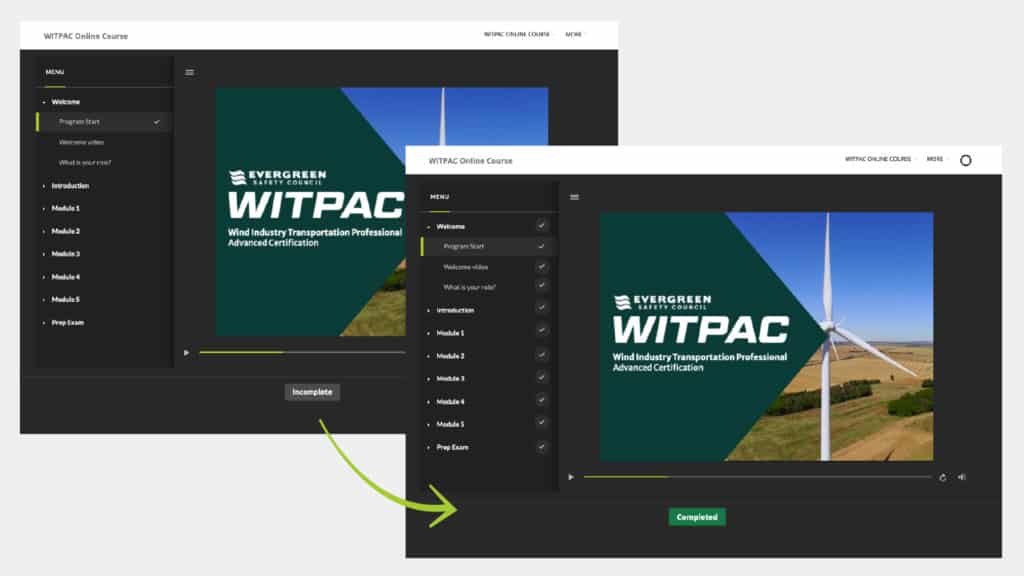Screen dimensions: 1024x576
Task: Expand Module 4 arrow in front window
Action: pyautogui.click(x=428, y=402)
